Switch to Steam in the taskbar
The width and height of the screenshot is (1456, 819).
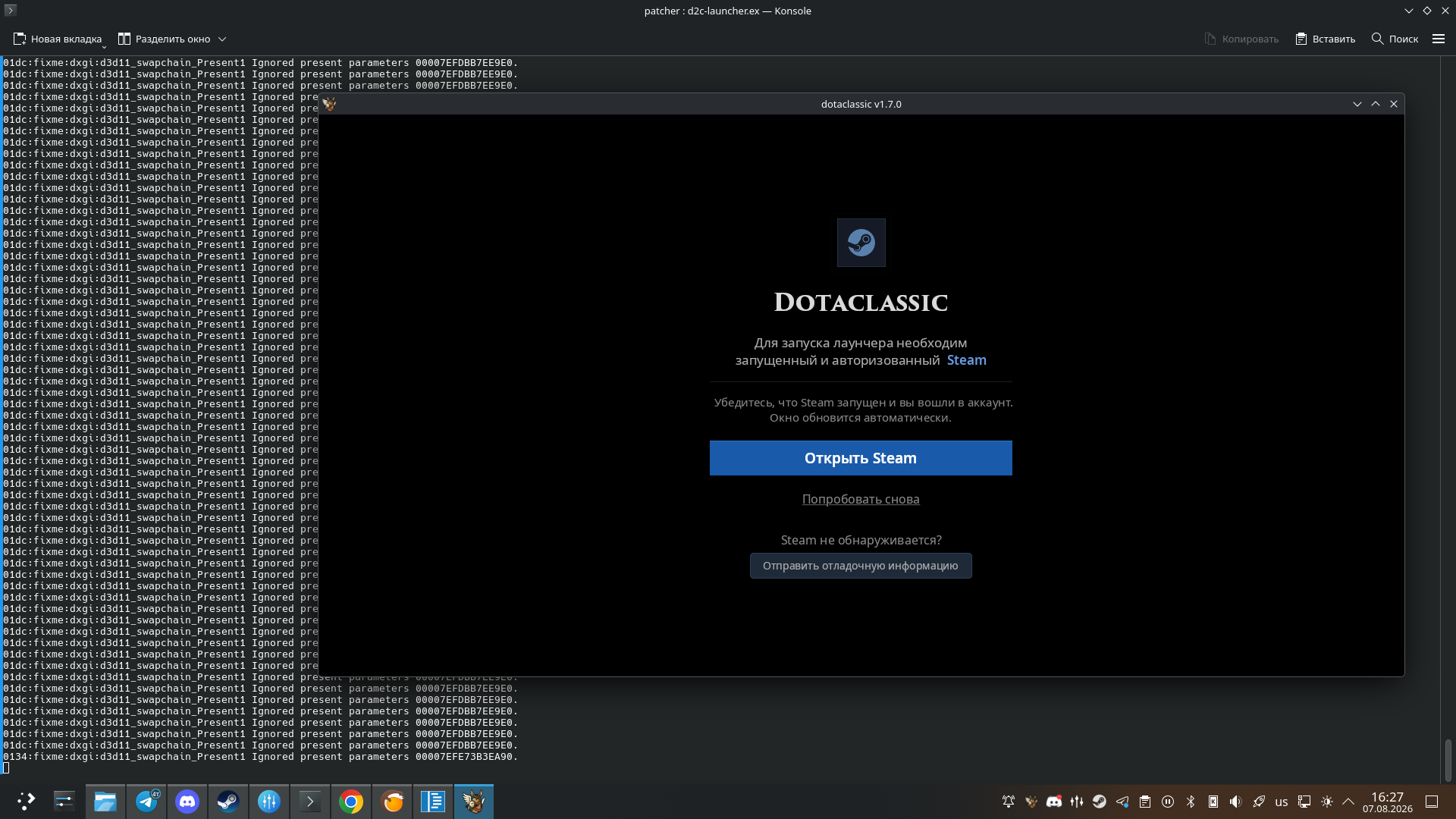228,802
